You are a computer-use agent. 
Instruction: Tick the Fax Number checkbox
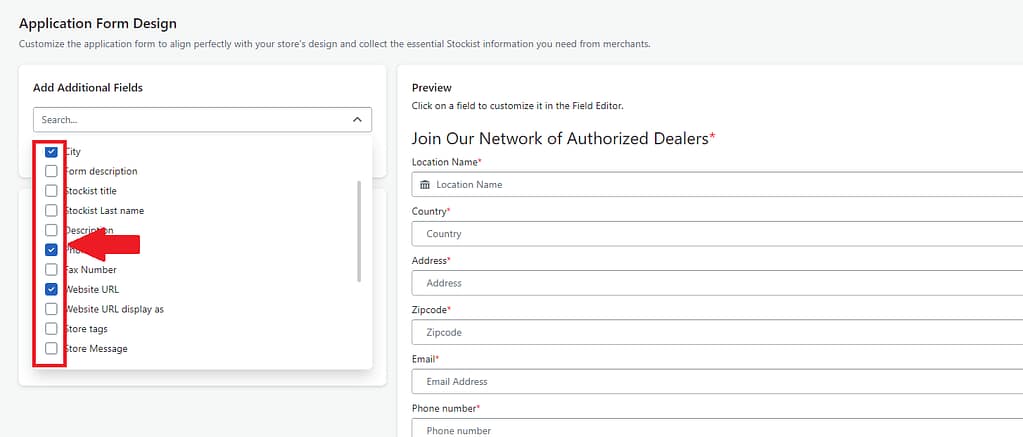[x=51, y=270]
